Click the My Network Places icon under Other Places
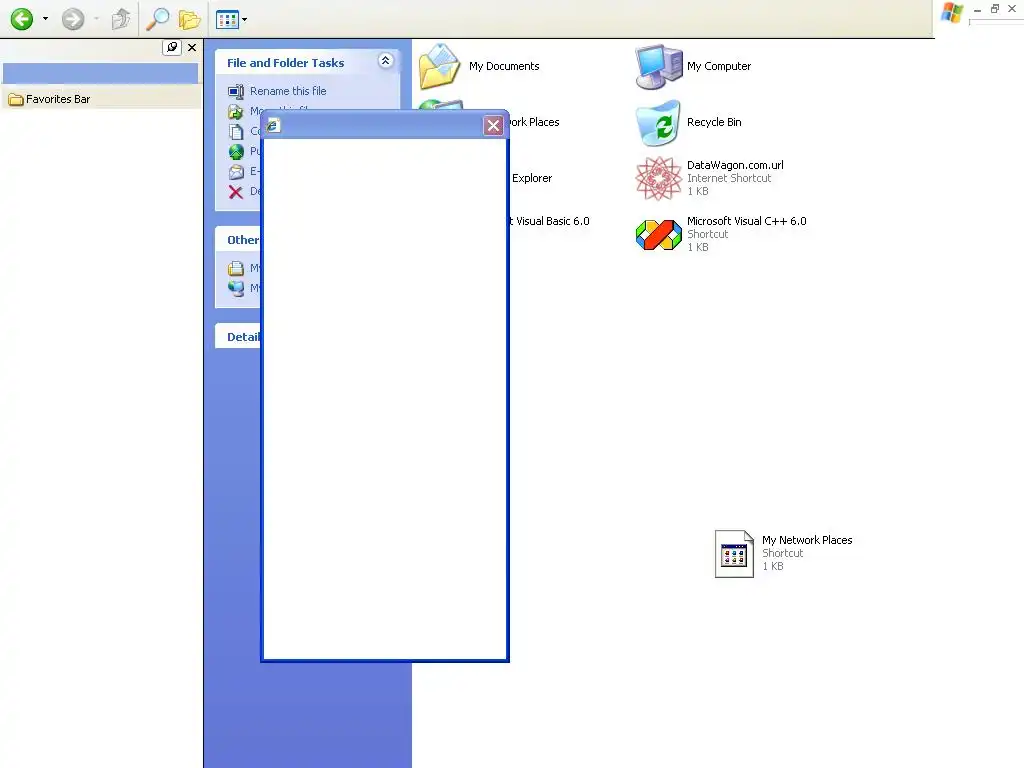The width and height of the screenshot is (1024, 768). tap(236, 288)
